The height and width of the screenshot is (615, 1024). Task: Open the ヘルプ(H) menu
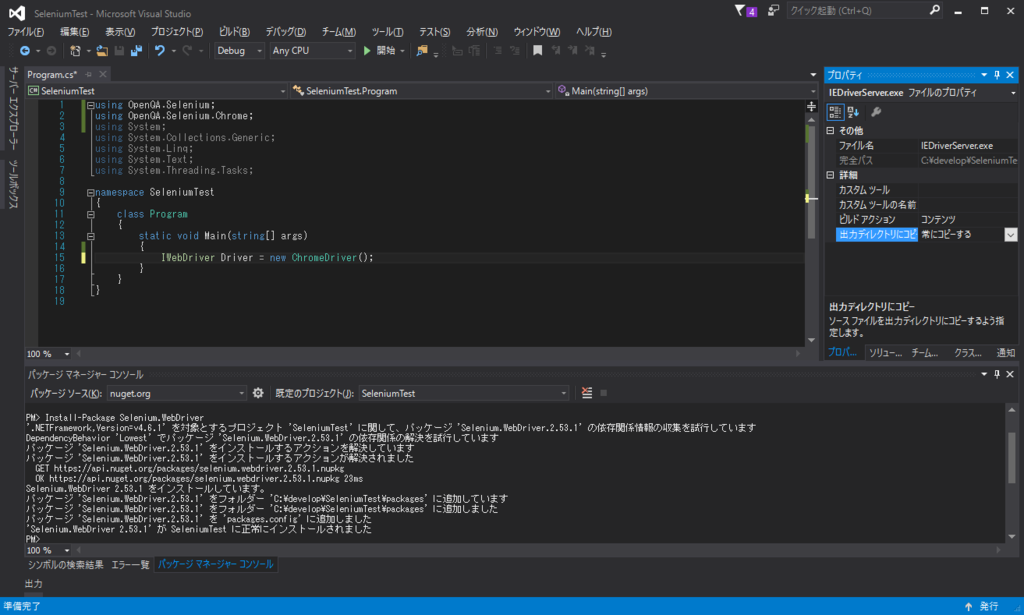click(594, 31)
